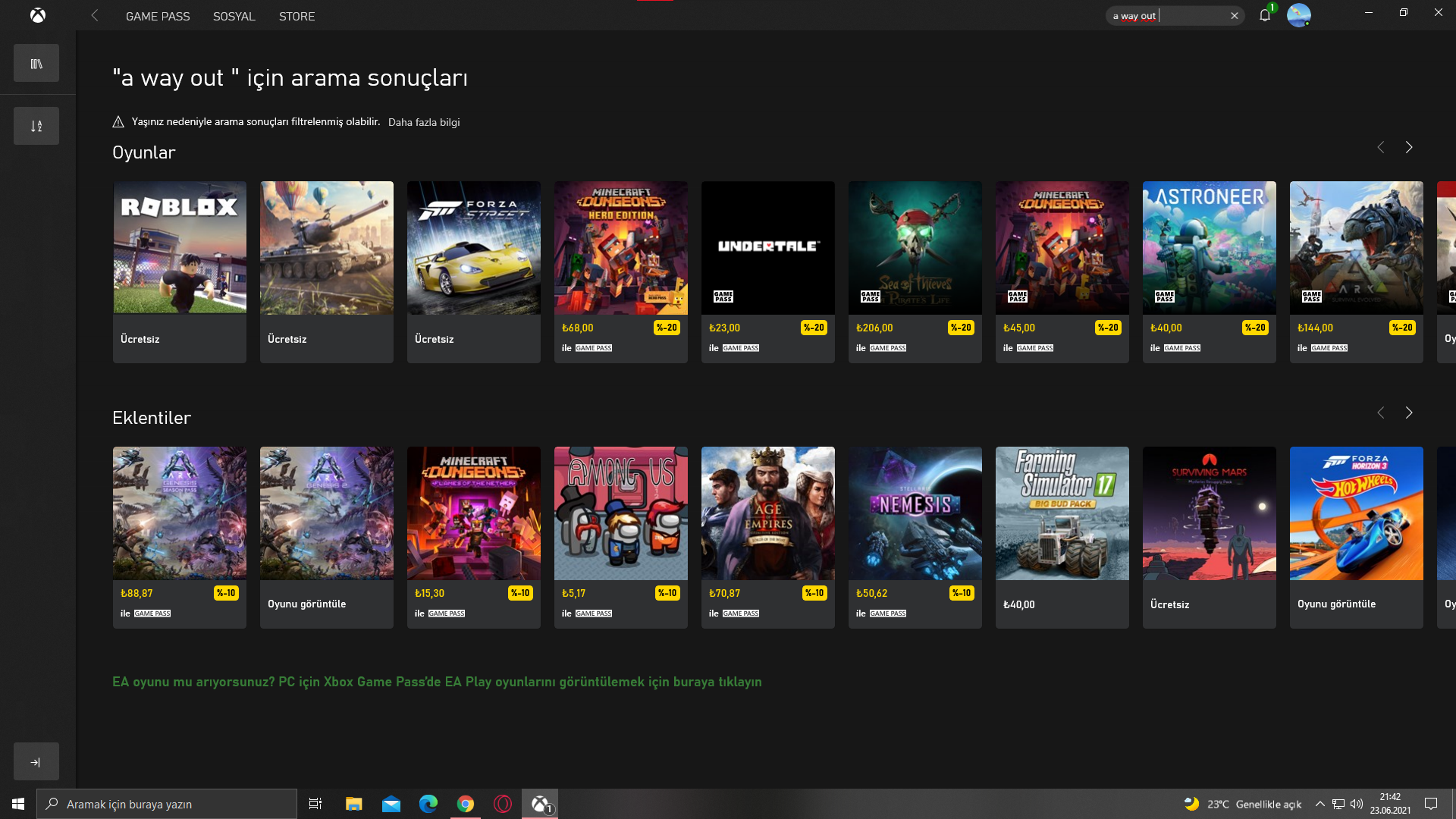The height and width of the screenshot is (819, 1456).
Task: Click the Xbox app taskbar icon
Action: [540, 804]
